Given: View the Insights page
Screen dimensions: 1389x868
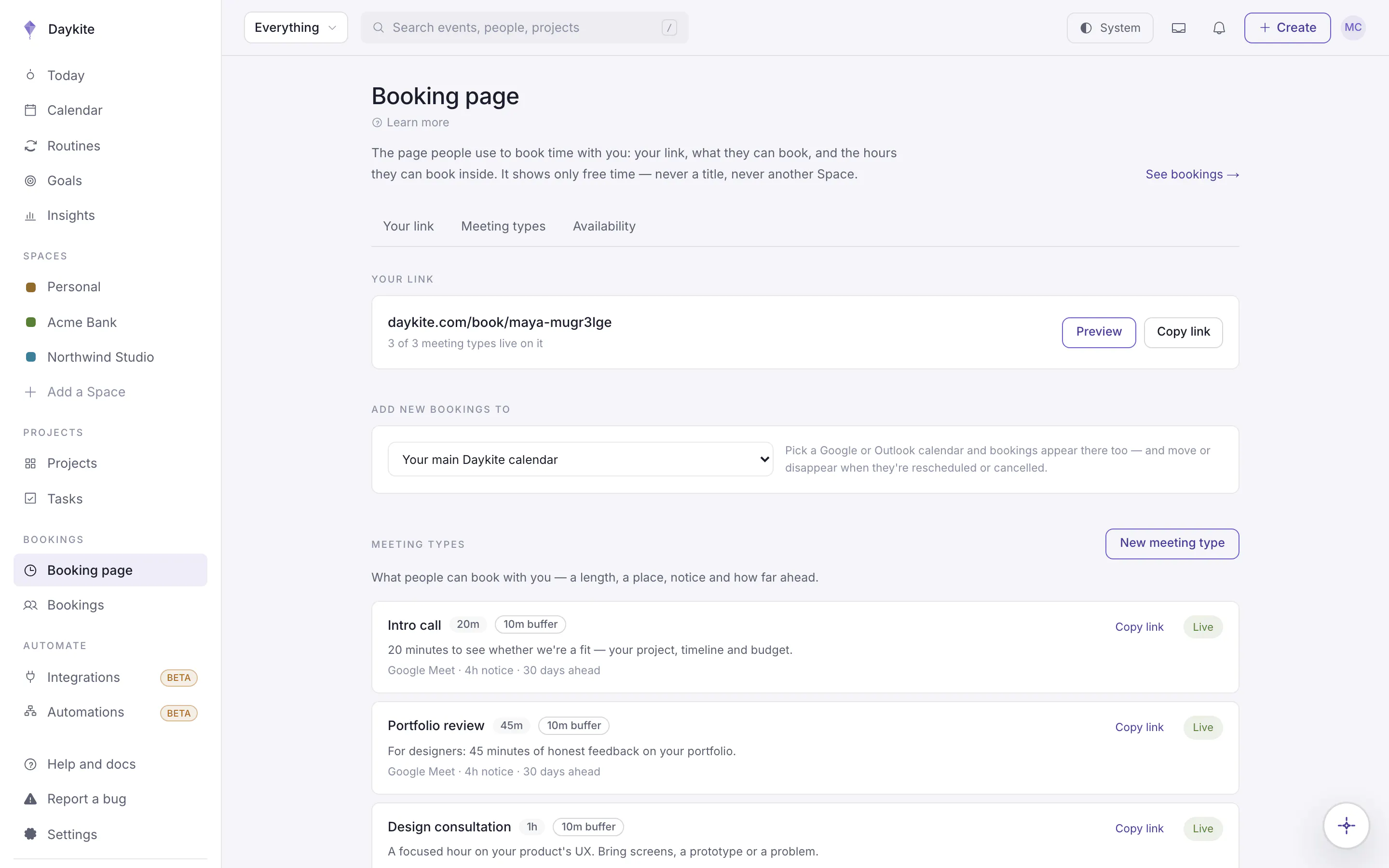Looking at the screenshot, I should tap(110, 216).
